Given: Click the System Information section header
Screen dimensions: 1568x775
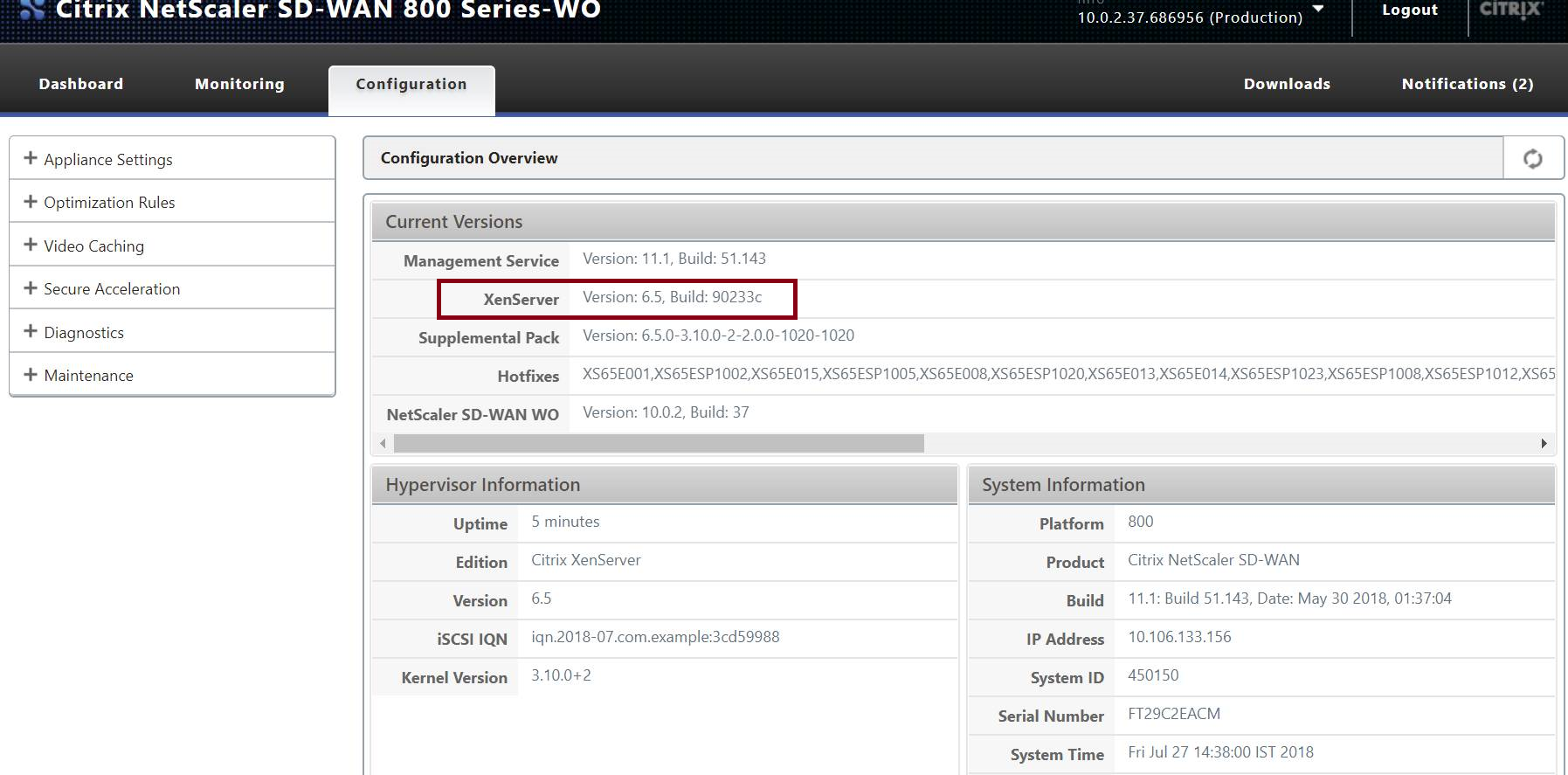Looking at the screenshot, I should coord(1261,485).
